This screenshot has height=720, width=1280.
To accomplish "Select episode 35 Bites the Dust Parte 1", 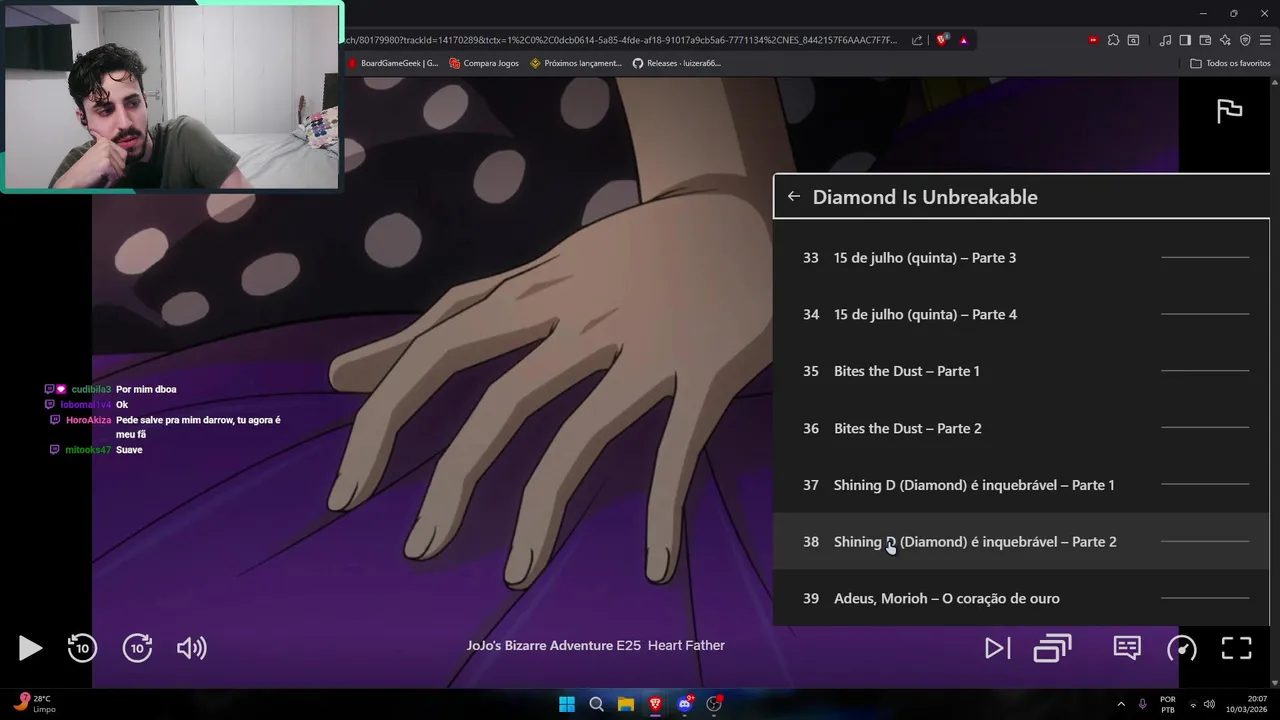I will 1021,371.
